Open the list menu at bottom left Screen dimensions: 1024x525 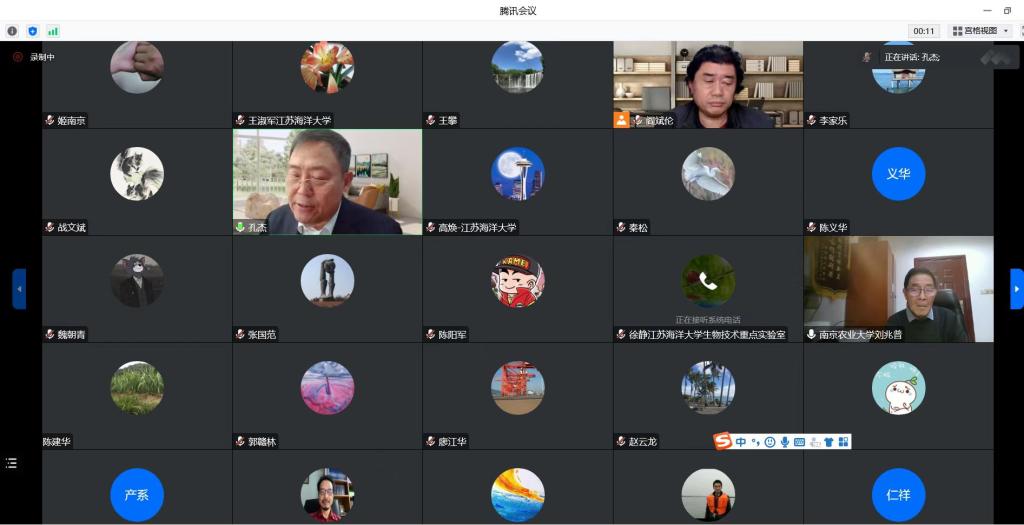[12, 463]
